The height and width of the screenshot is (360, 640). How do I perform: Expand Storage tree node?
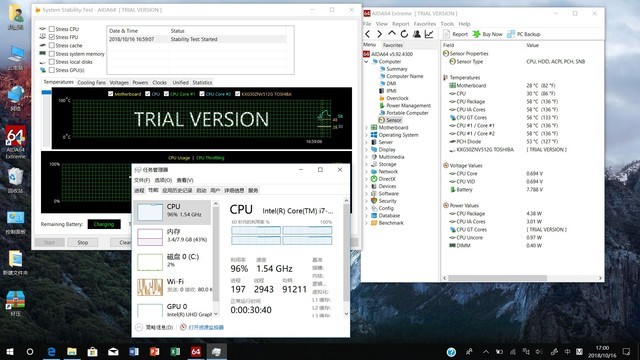pyautogui.click(x=366, y=164)
